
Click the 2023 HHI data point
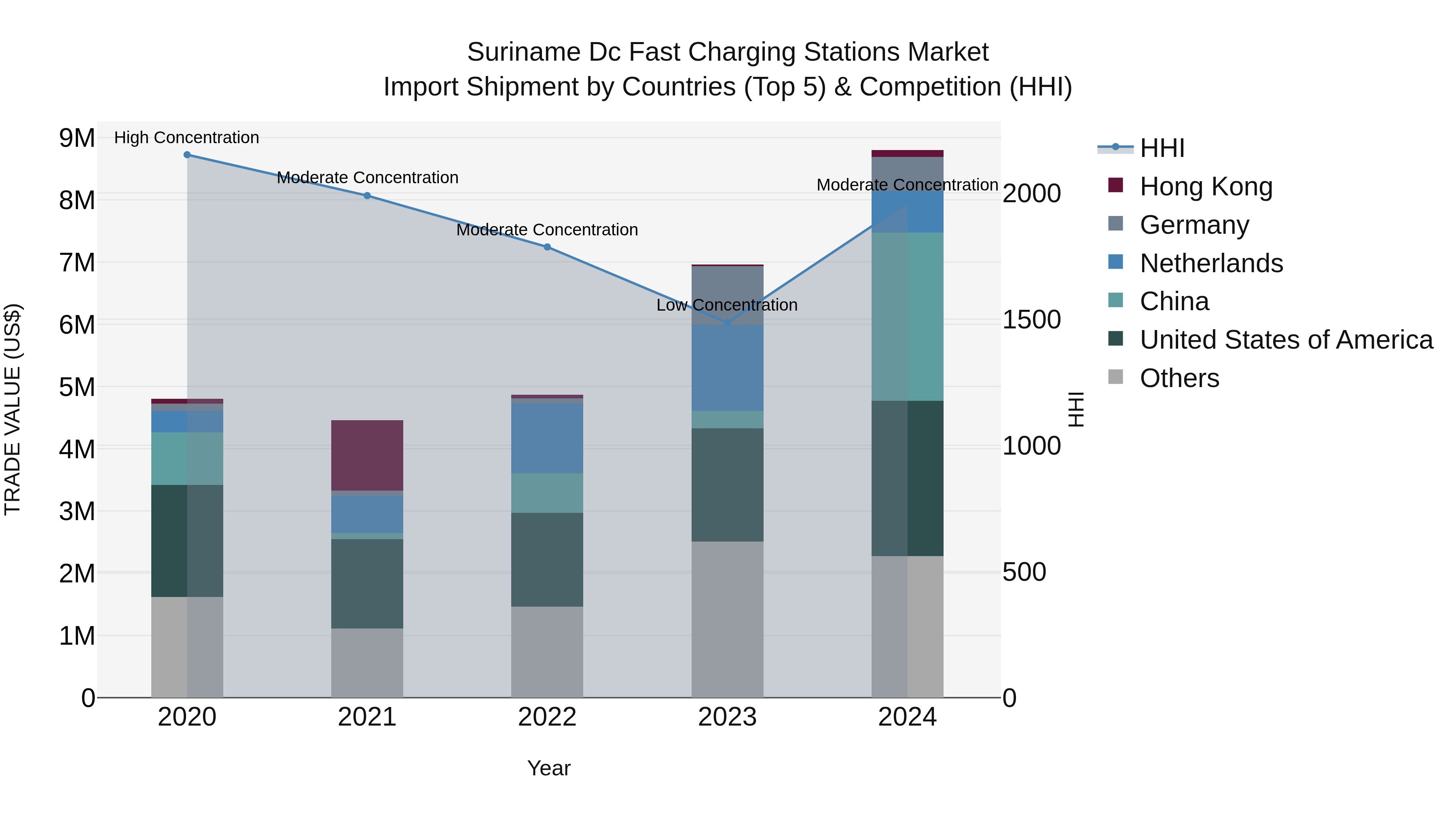click(728, 323)
